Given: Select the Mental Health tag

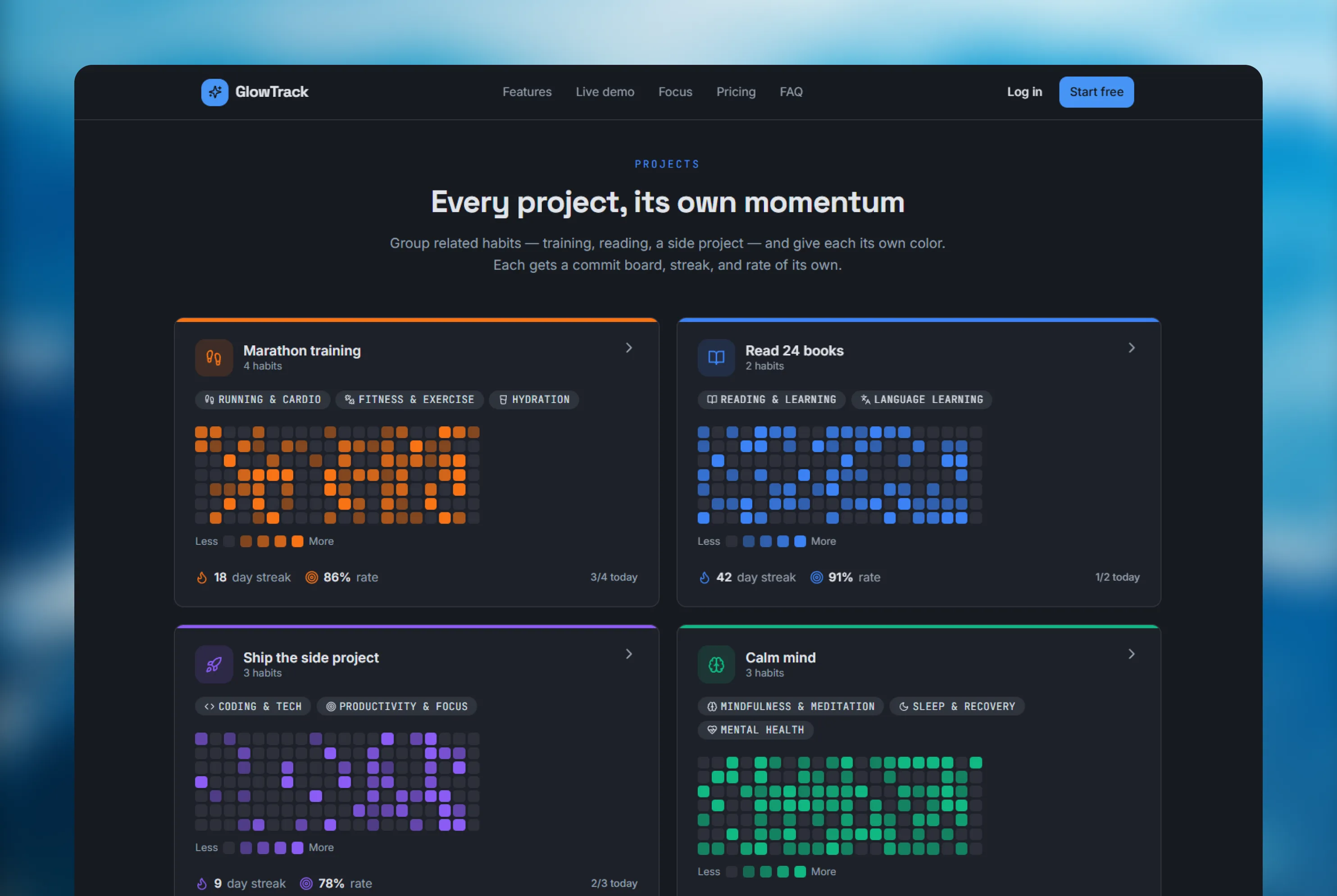Looking at the screenshot, I should [x=756, y=730].
